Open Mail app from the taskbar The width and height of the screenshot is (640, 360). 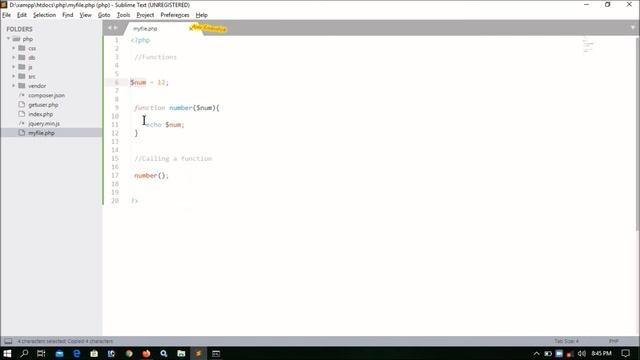59,353
